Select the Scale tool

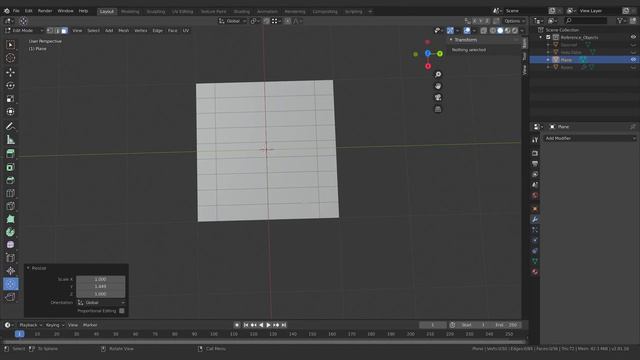pos(11,99)
